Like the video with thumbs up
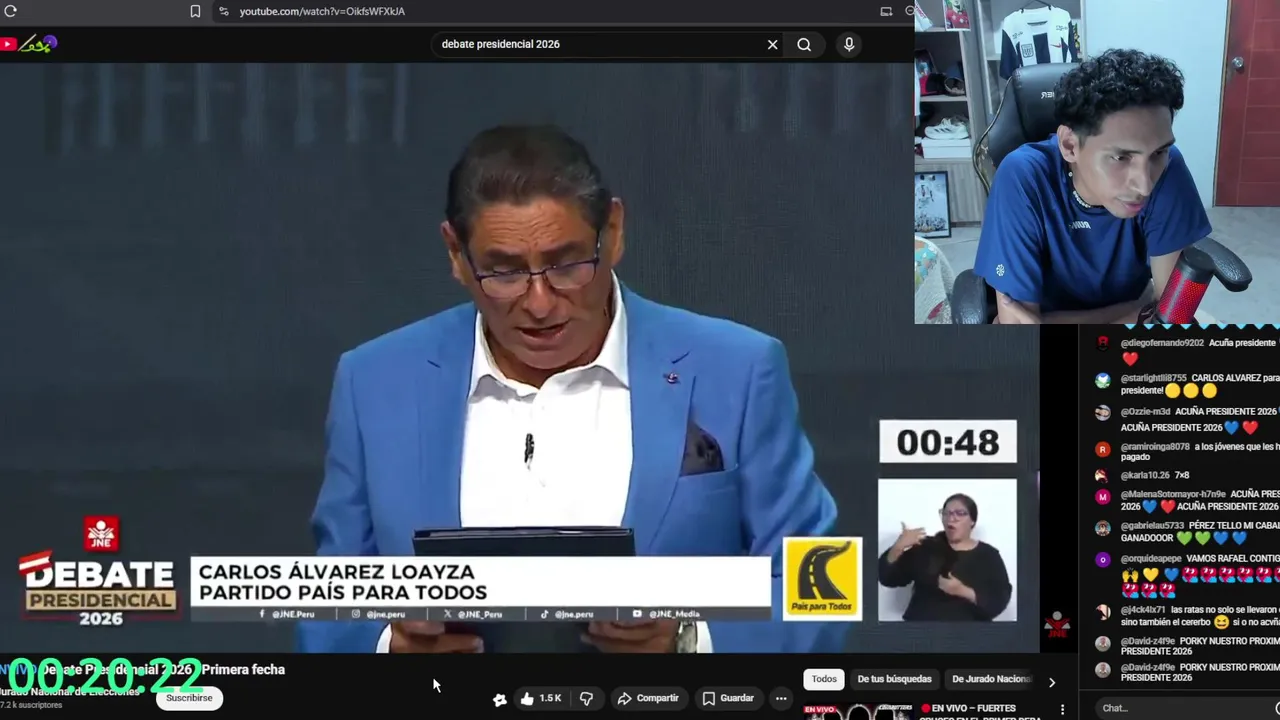Viewport: 1280px width, 720px height. 527,698
